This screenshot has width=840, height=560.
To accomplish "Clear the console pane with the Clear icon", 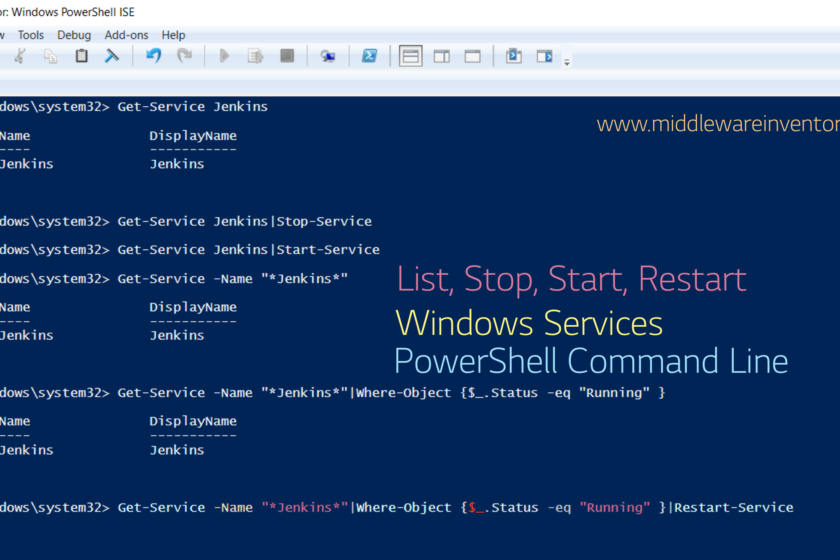I will 111,56.
